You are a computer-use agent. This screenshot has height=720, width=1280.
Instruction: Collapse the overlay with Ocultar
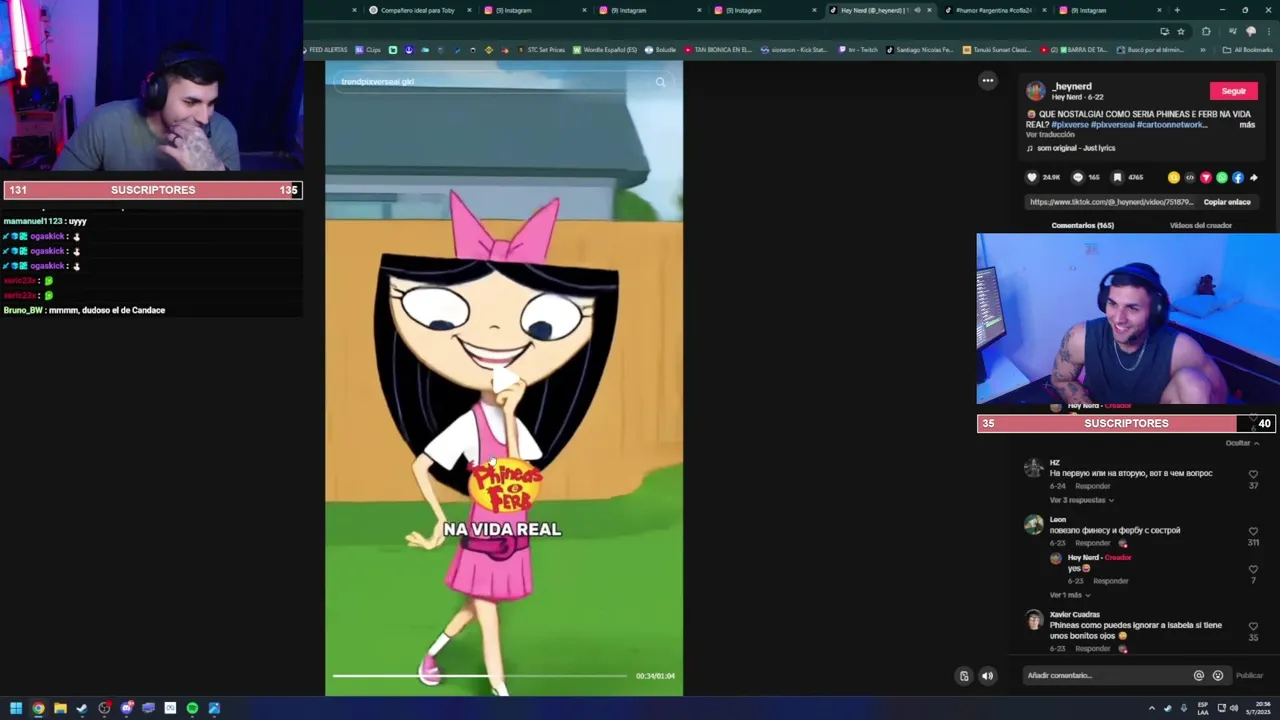click(x=1242, y=443)
